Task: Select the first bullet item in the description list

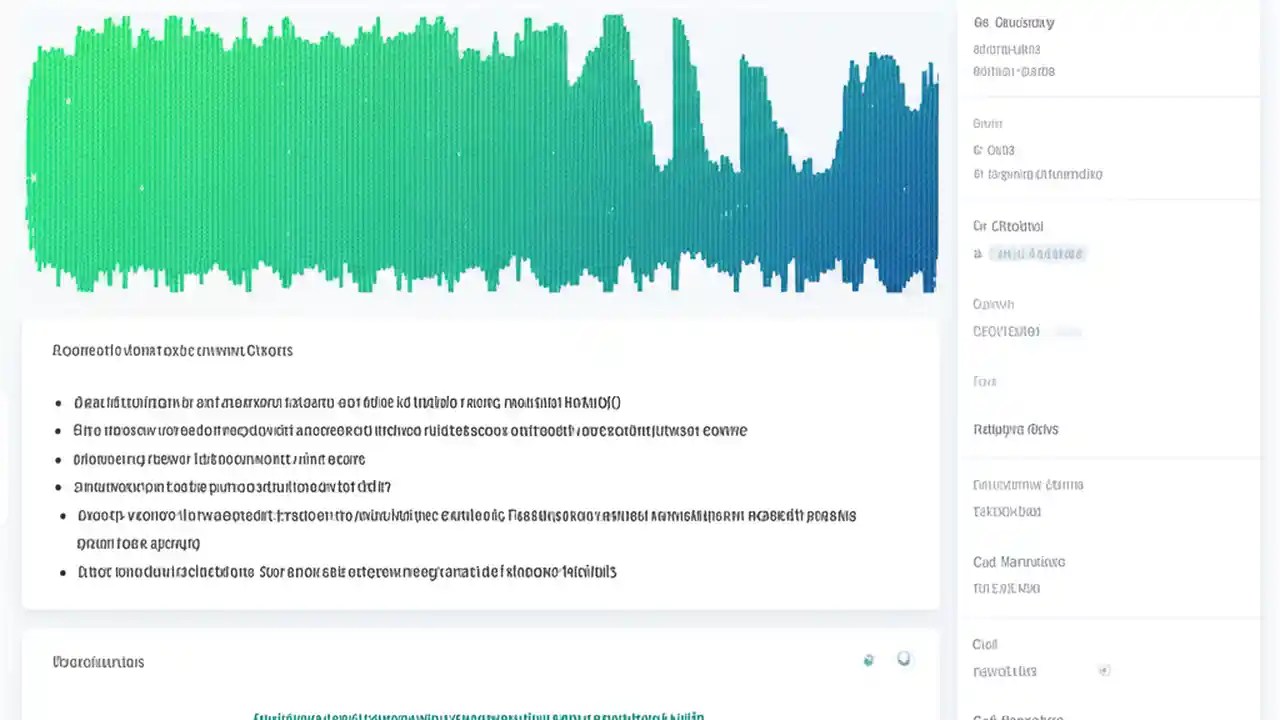Action: [x=347, y=402]
